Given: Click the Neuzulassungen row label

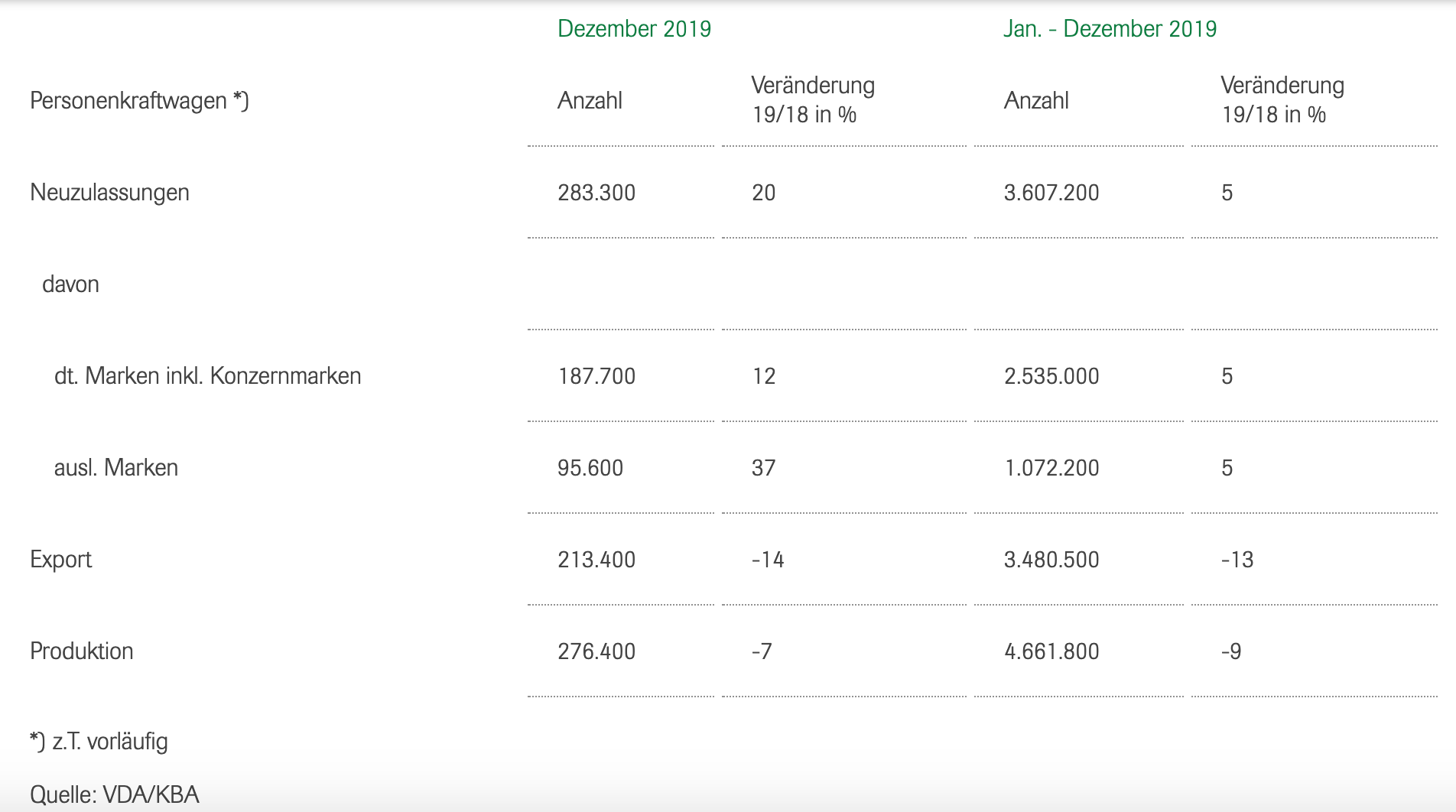Looking at the screenshot, I should point(109,193).
